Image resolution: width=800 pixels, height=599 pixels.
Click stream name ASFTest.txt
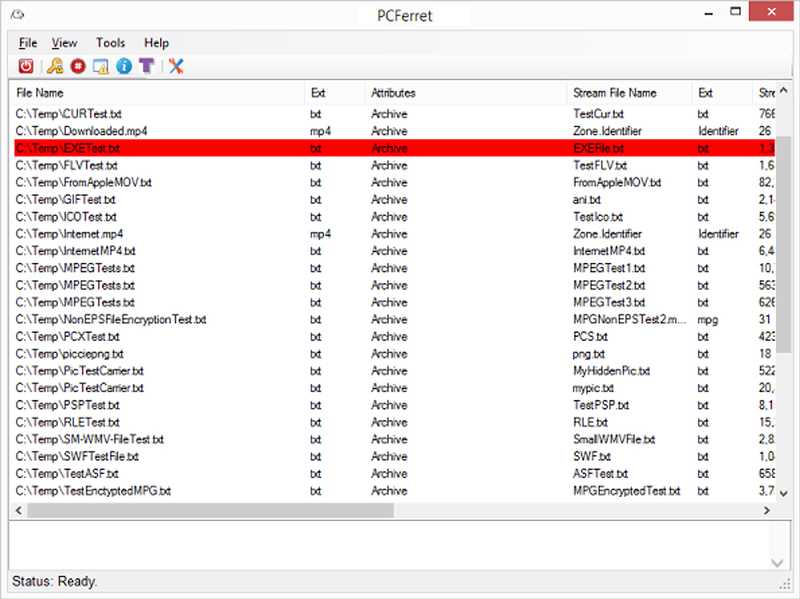click(x=600, y=474)
